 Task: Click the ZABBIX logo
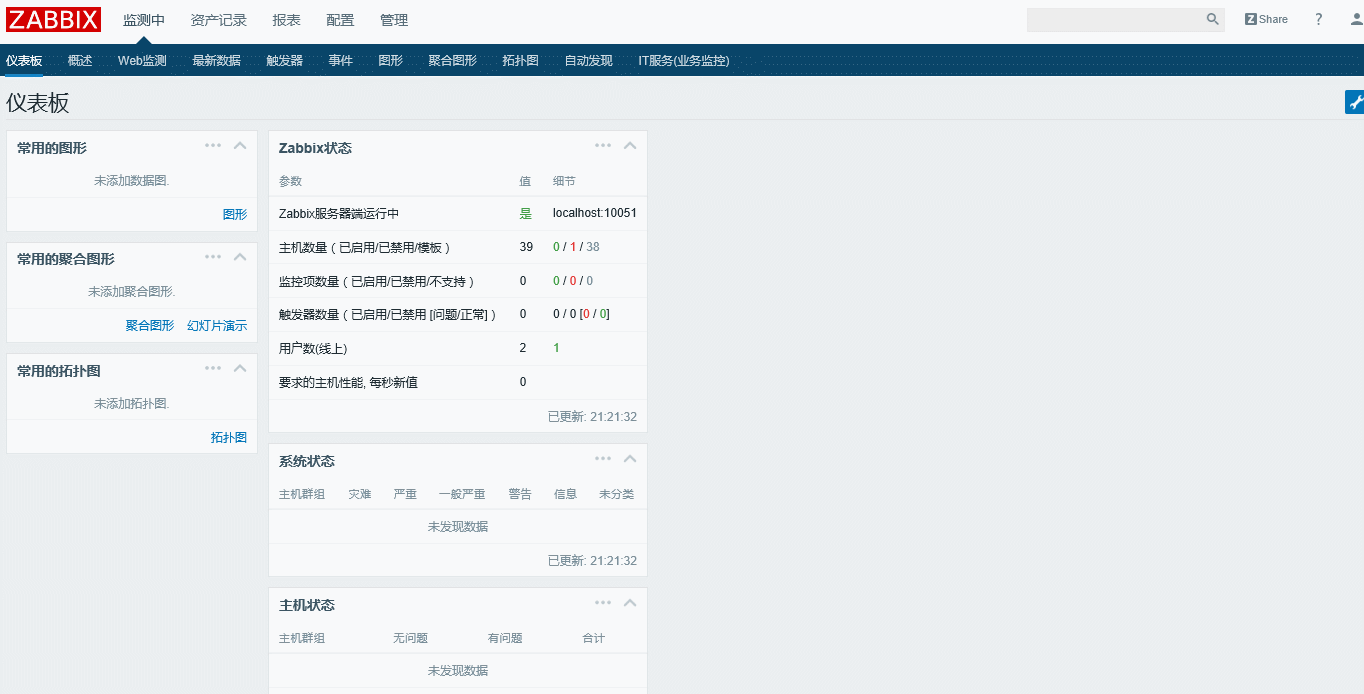54,20
